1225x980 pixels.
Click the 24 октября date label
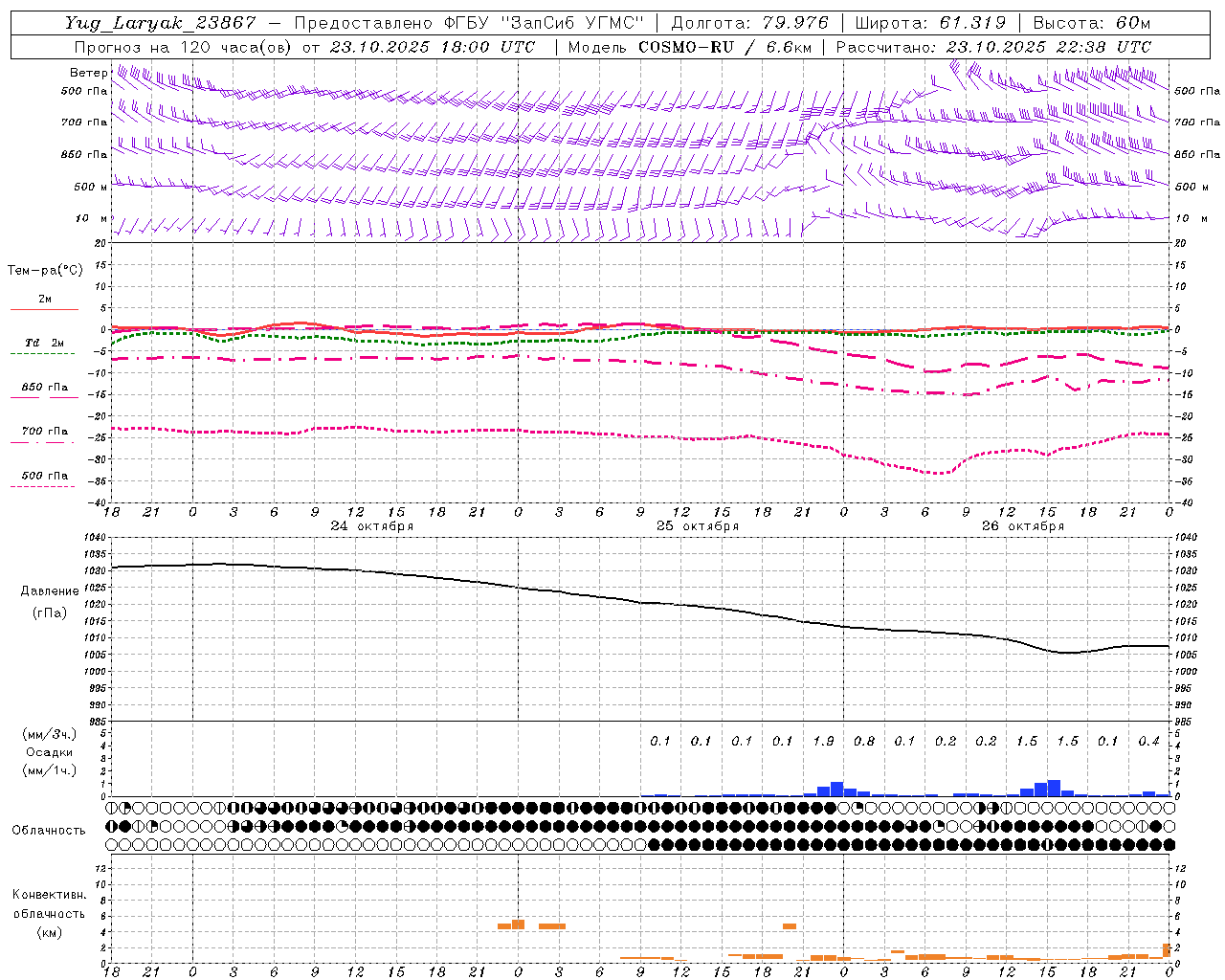coord(372,526)
